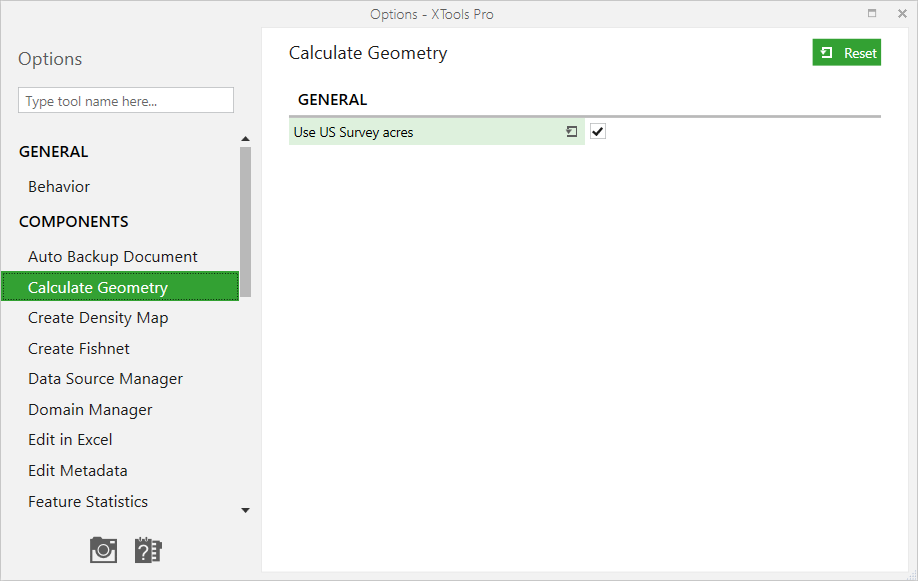Click the Reset button icon
Image resolution: width=918 pixels, height=581 pixels.
[x=827, y=53]
